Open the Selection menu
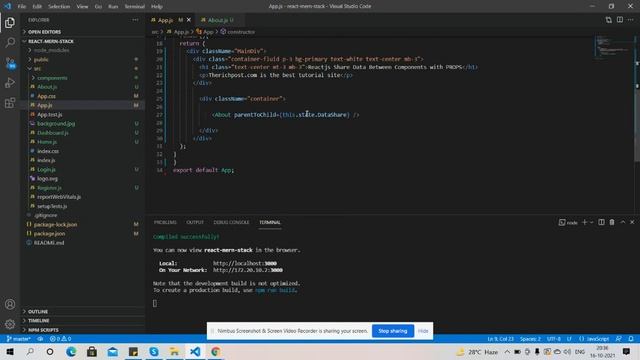Screen dimensions: 640x360 [59, 7]
